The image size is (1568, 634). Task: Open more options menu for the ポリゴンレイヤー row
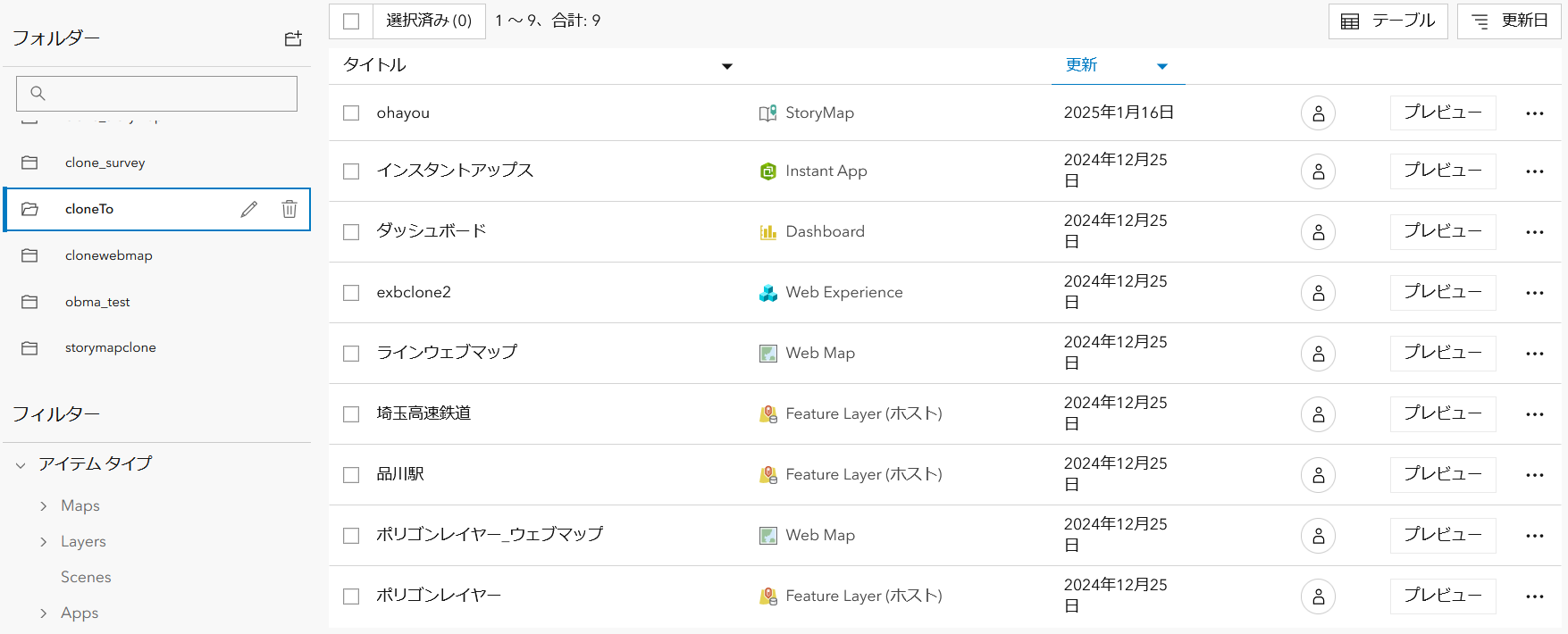tap(1535, 596)
